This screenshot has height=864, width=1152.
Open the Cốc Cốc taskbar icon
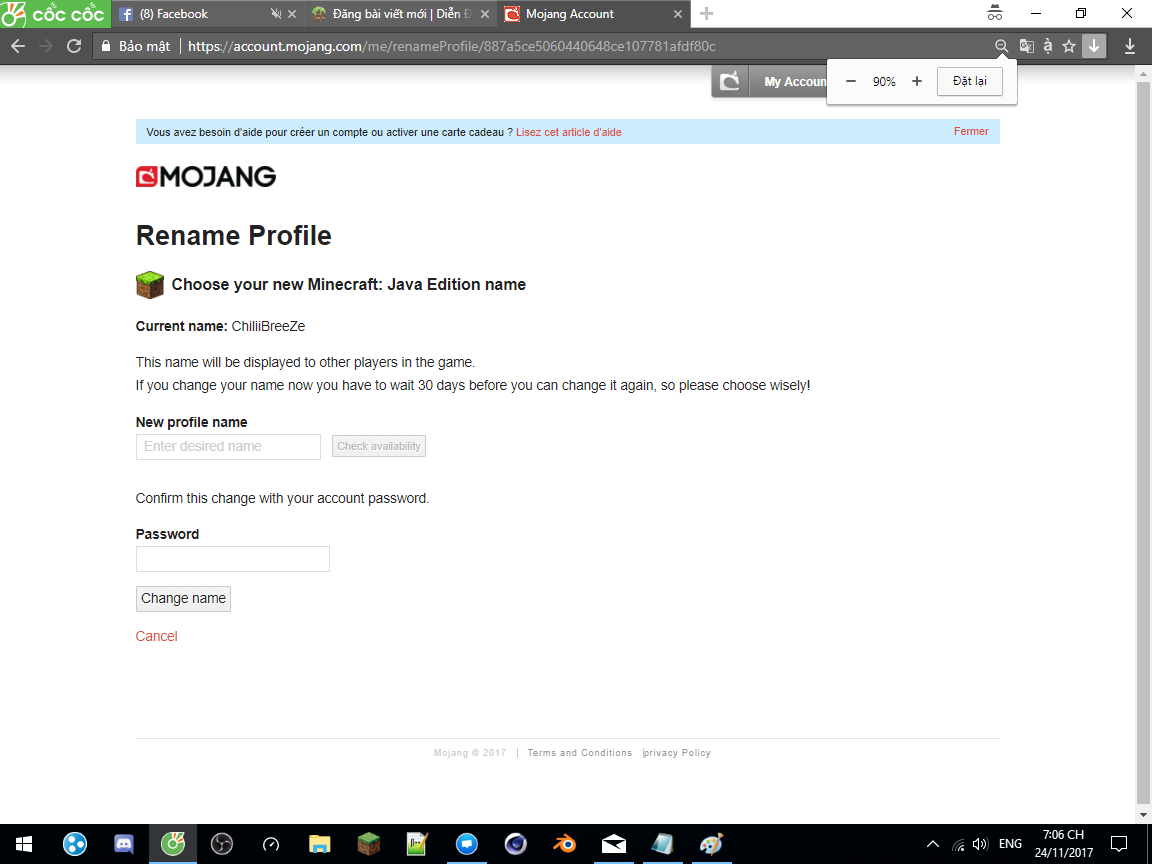[x=173, y=844]
